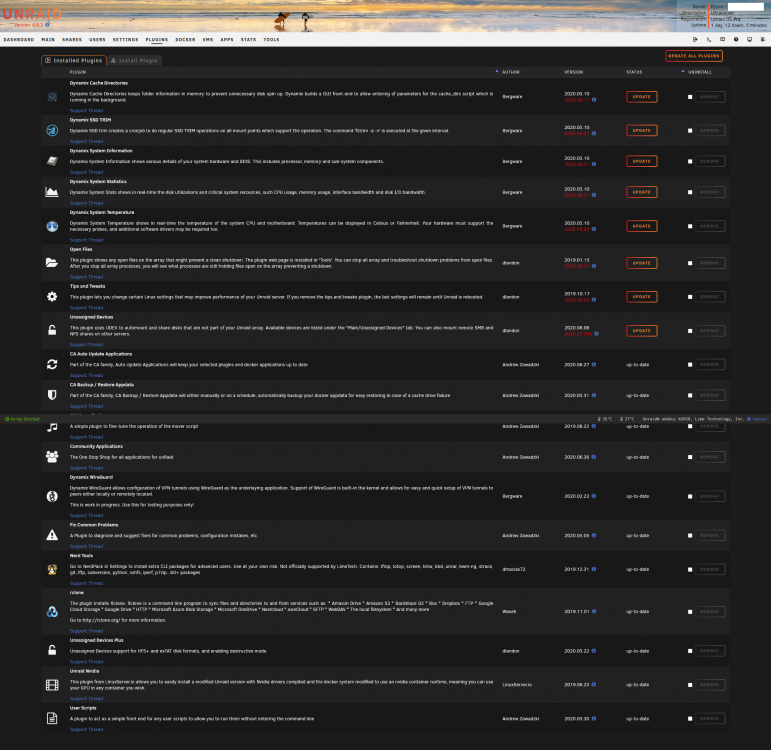Open Support Thread link for Nerd Tools
The image size is (771, 750).
[86, 583]
